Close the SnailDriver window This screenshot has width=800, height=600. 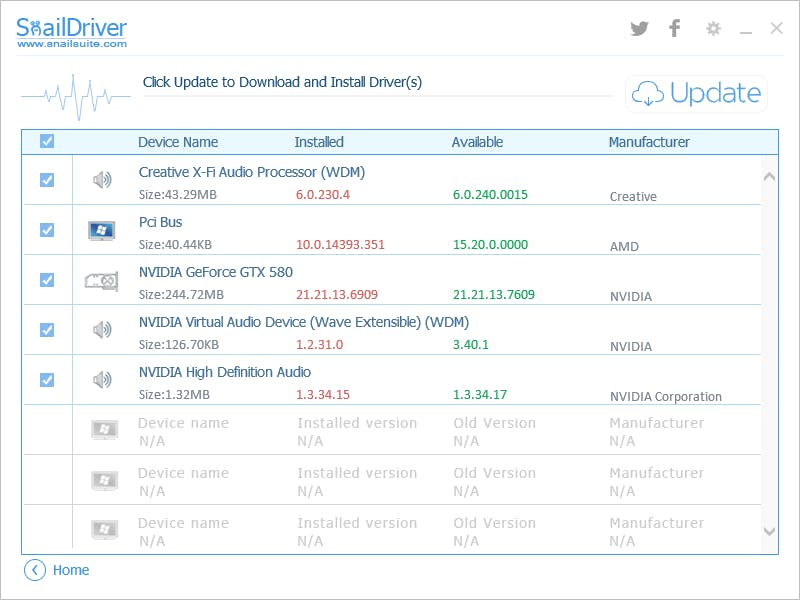tap(777, 28)
